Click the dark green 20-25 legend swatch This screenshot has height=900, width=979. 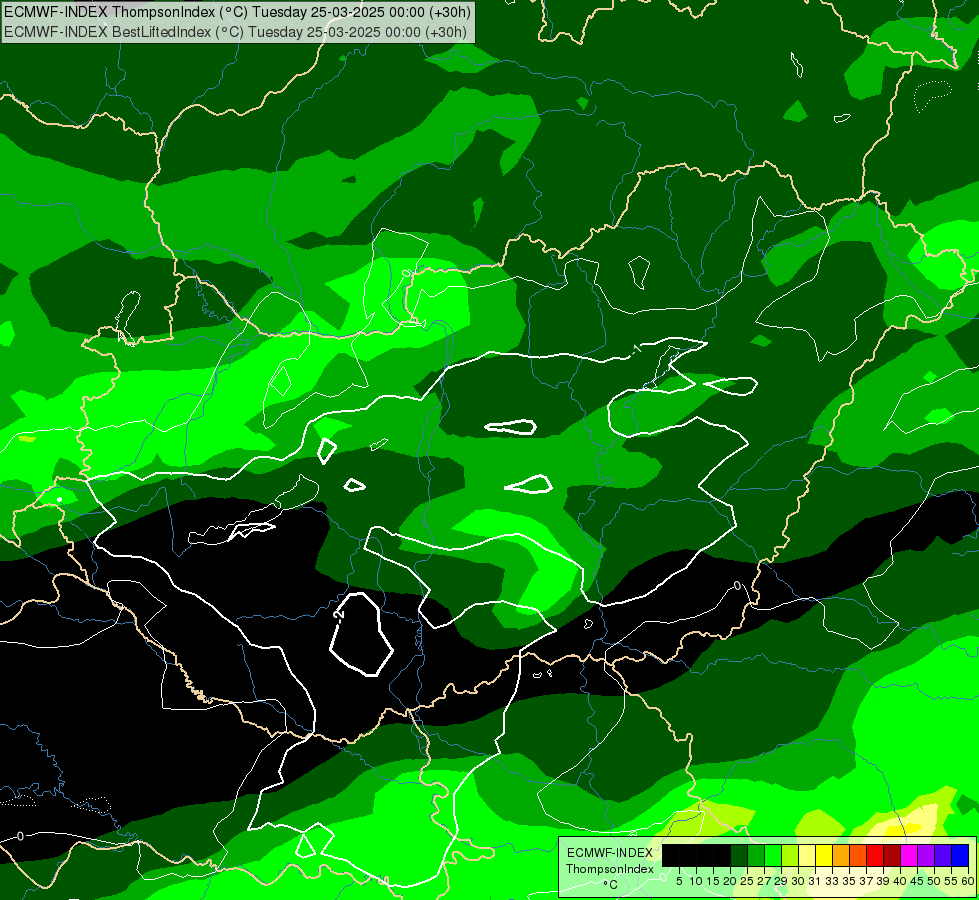coord(739,855)
